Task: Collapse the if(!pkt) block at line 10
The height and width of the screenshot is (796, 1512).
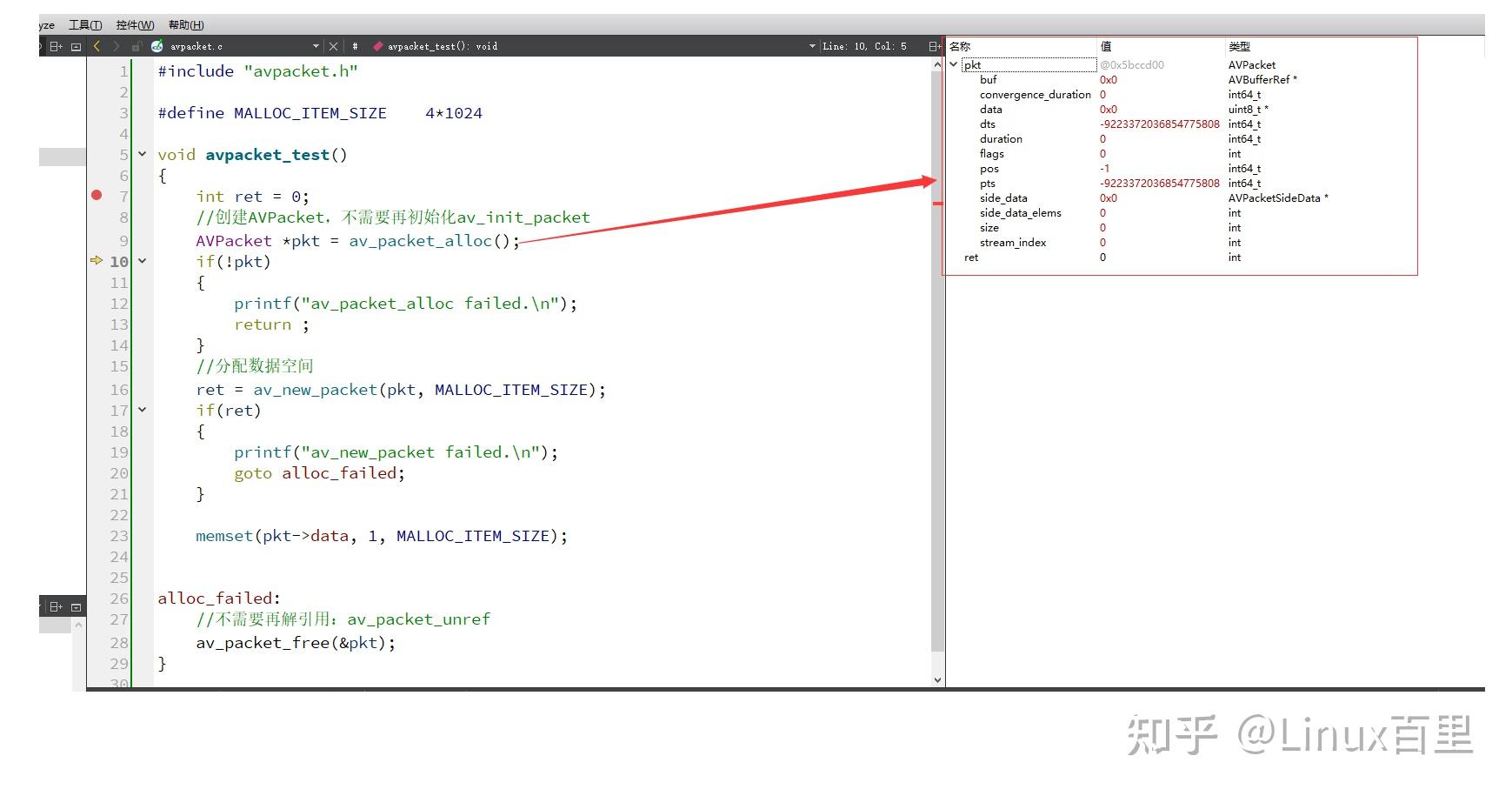Action: (x=143, y=261)
